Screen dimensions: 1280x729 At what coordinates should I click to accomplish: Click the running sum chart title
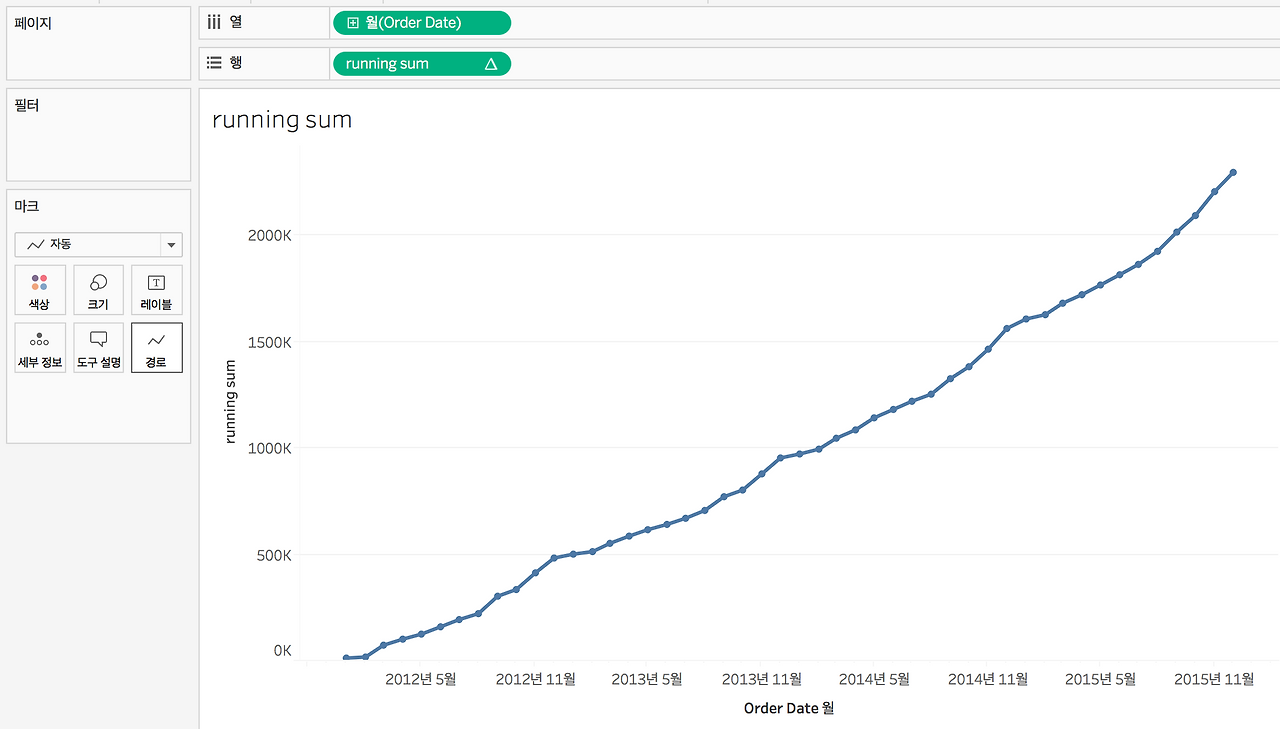point(282,120)
